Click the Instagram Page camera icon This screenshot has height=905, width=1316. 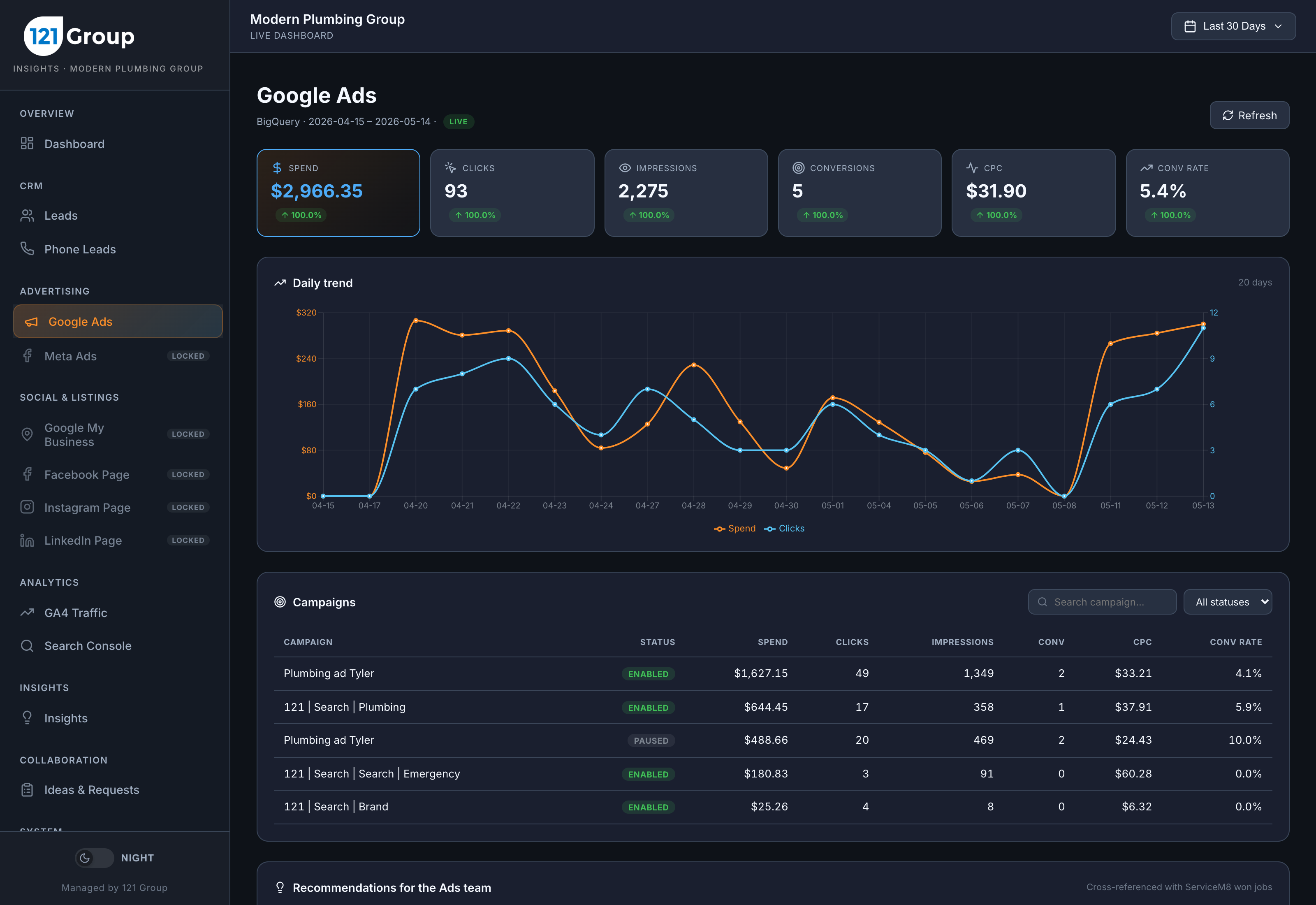27,507
